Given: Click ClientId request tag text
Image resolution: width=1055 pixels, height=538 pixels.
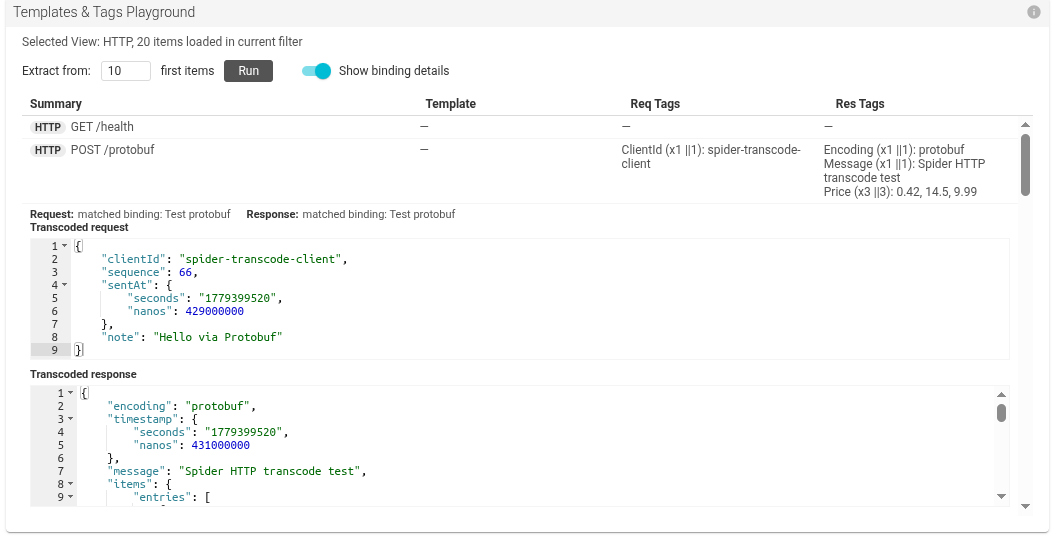Looking at the screenshot, I should [711, 157].
